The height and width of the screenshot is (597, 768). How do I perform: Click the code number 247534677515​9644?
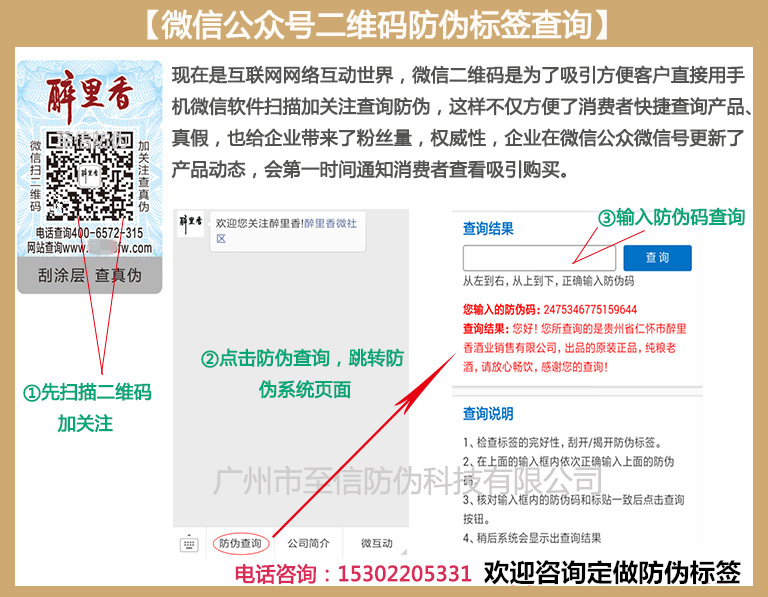point(590,310)
